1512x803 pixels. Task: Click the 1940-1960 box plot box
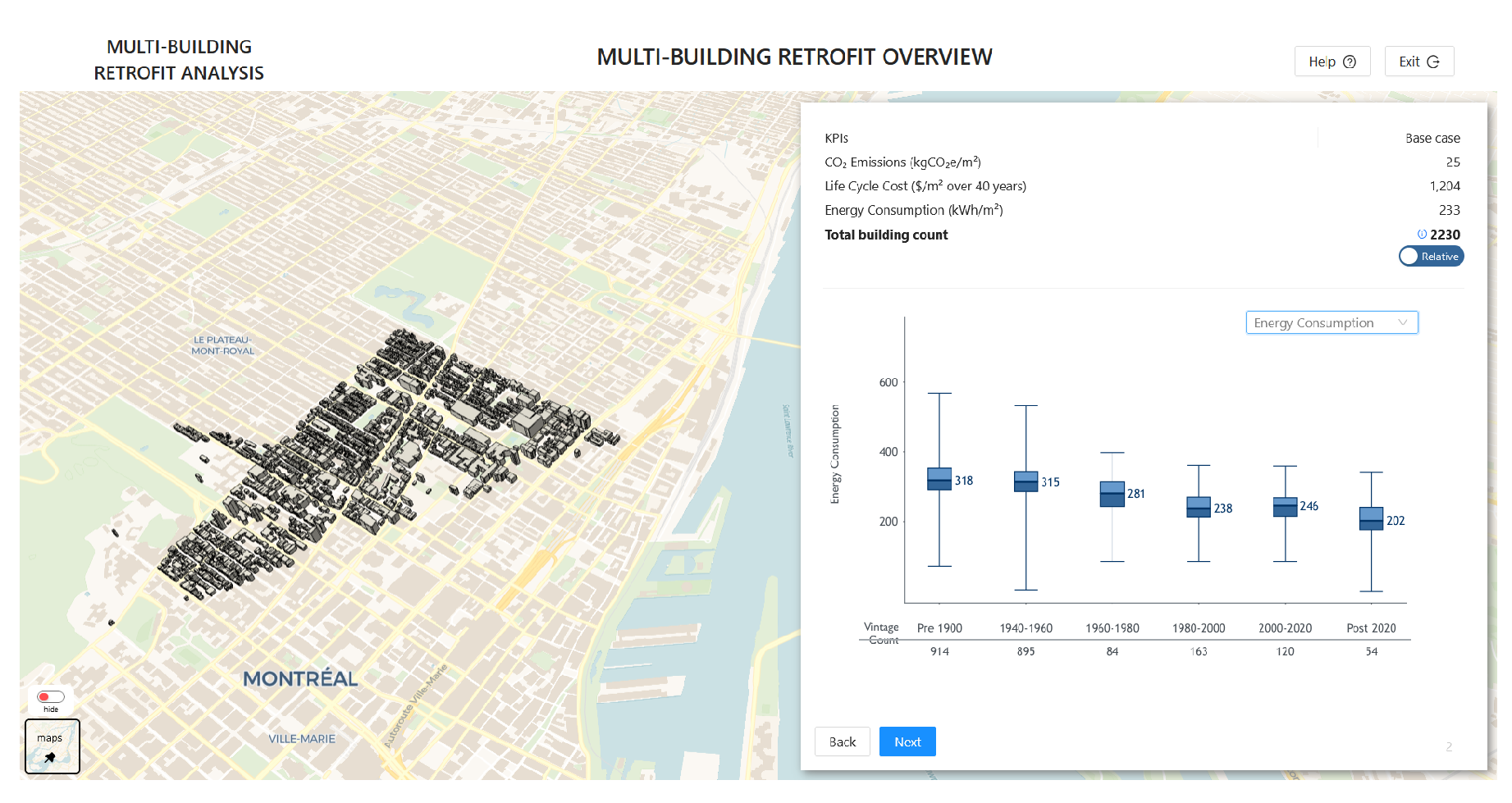[x=1026, y=481]
